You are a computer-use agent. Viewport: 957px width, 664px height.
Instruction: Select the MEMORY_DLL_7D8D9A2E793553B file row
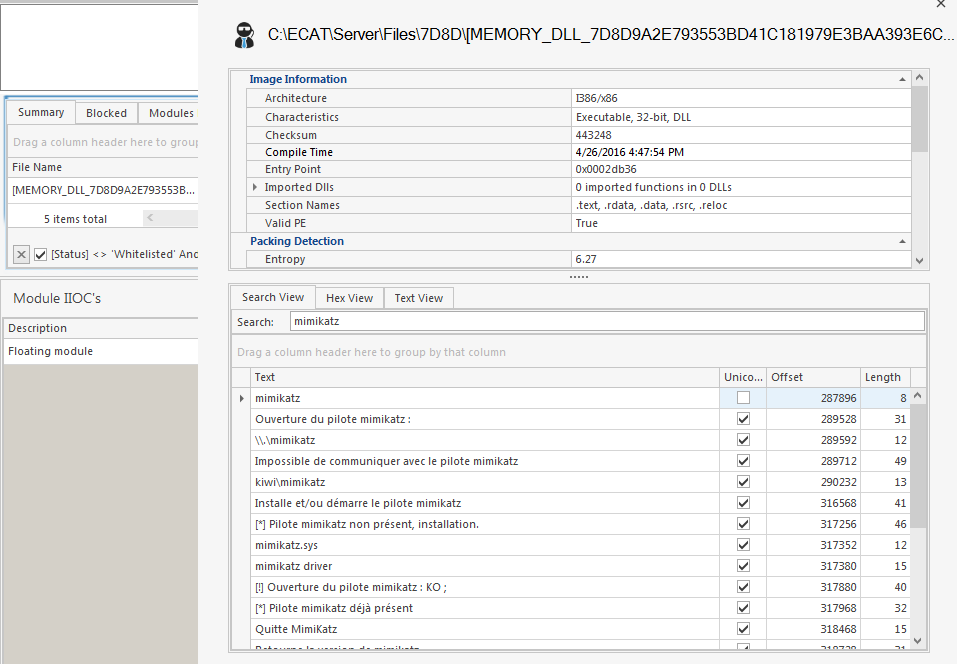coord(103,190)
